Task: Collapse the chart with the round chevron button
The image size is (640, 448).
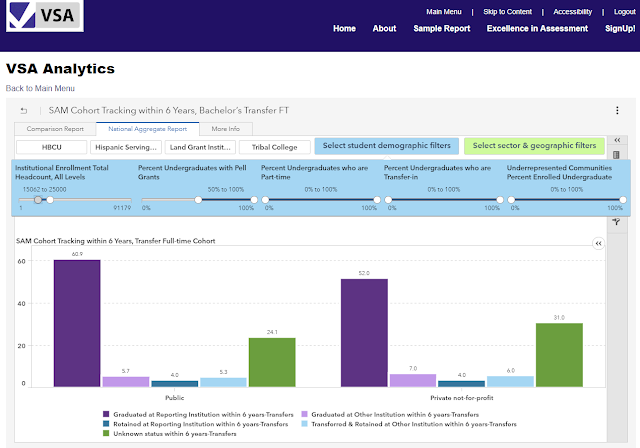Action: click(x=598, y=244)
